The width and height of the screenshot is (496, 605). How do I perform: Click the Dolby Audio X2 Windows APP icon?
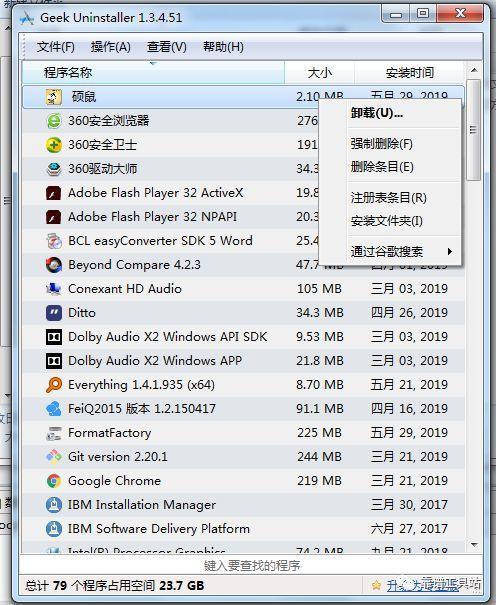coord(54,361)
